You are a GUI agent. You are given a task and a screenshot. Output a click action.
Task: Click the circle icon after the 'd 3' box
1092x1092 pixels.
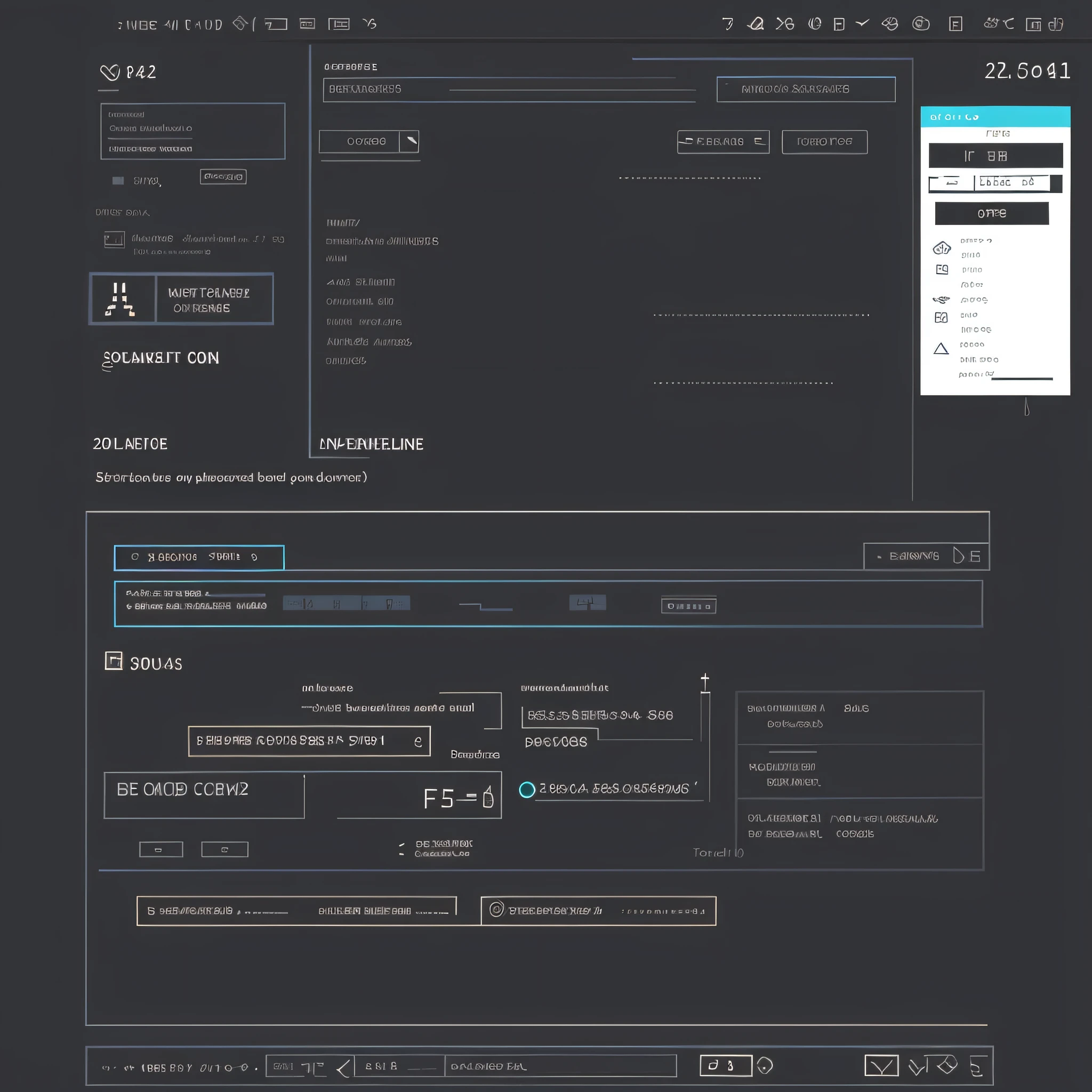[765, 1066]
